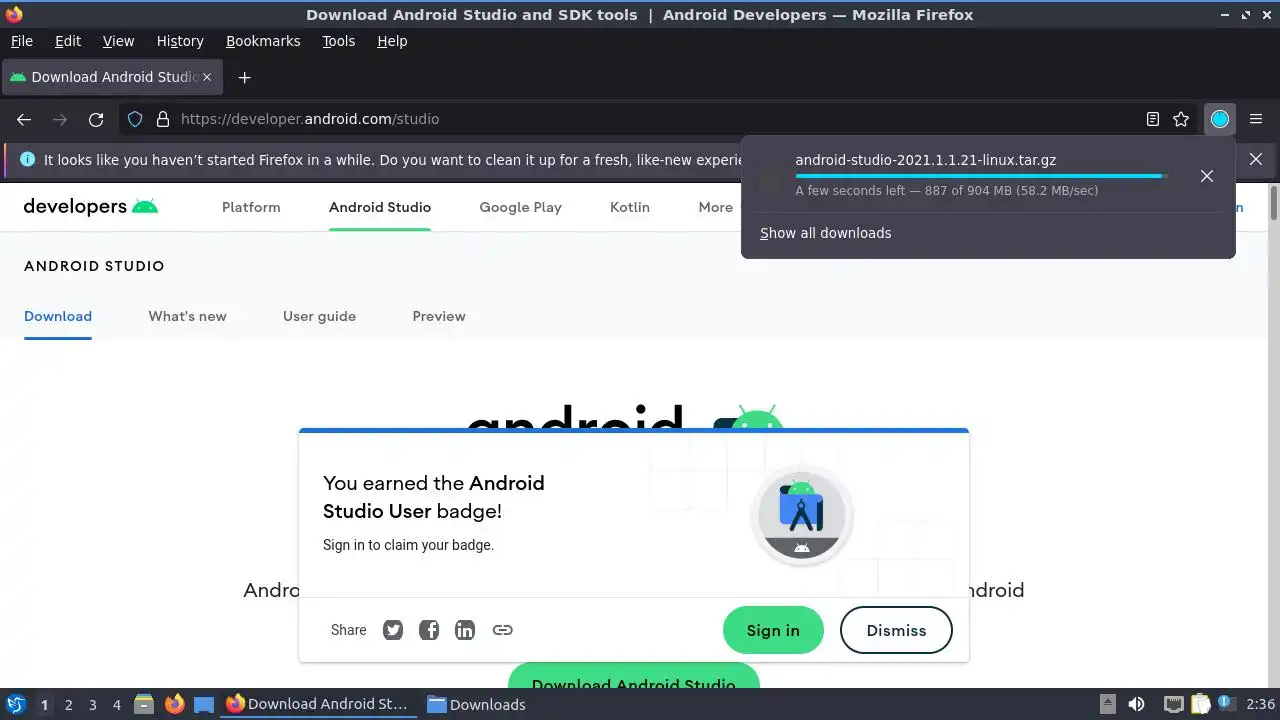Click the show desktop taskbar icon
This screenshot has width=1280, height=720.
[x=204, y=704]
